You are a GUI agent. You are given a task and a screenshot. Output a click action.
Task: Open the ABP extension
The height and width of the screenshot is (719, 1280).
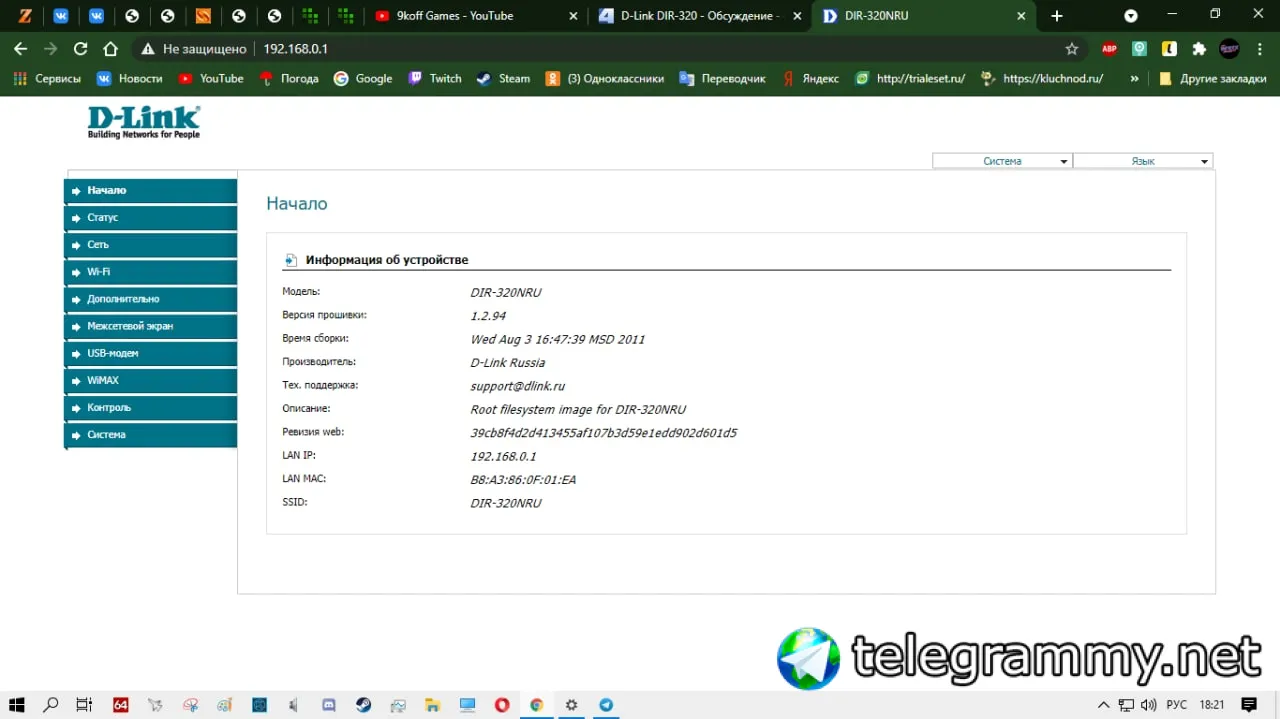(x=1109, y=49)
